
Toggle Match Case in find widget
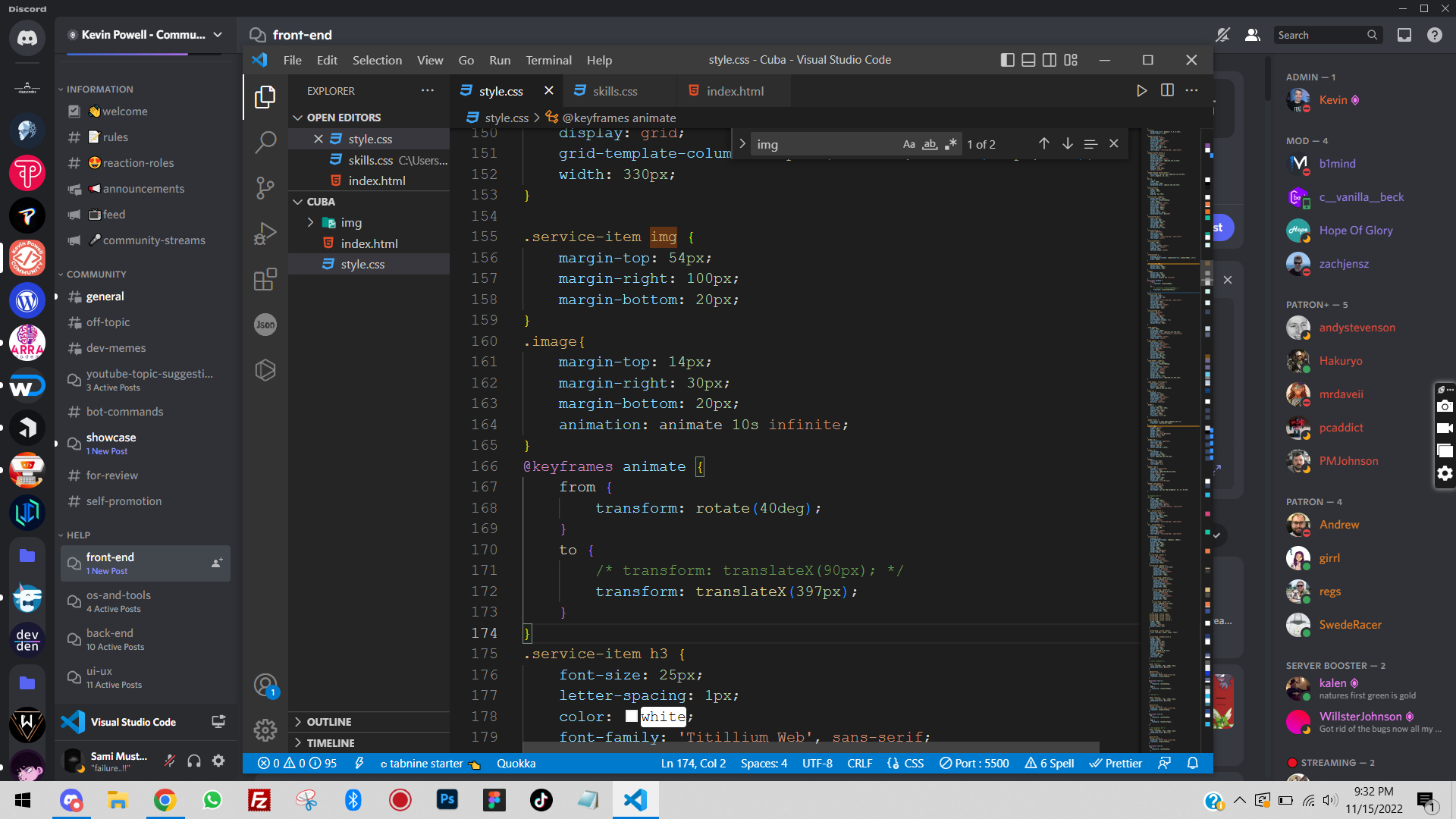(908, 144)
